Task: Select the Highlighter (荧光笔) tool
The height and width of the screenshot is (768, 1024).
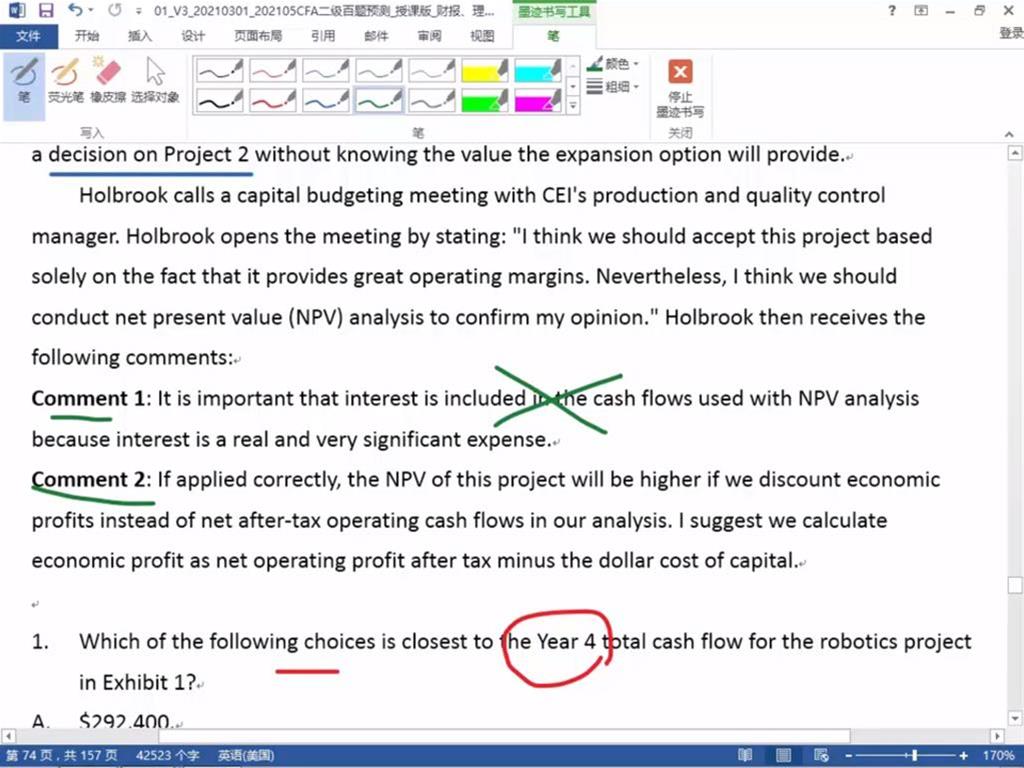Action: pos(65,80)
